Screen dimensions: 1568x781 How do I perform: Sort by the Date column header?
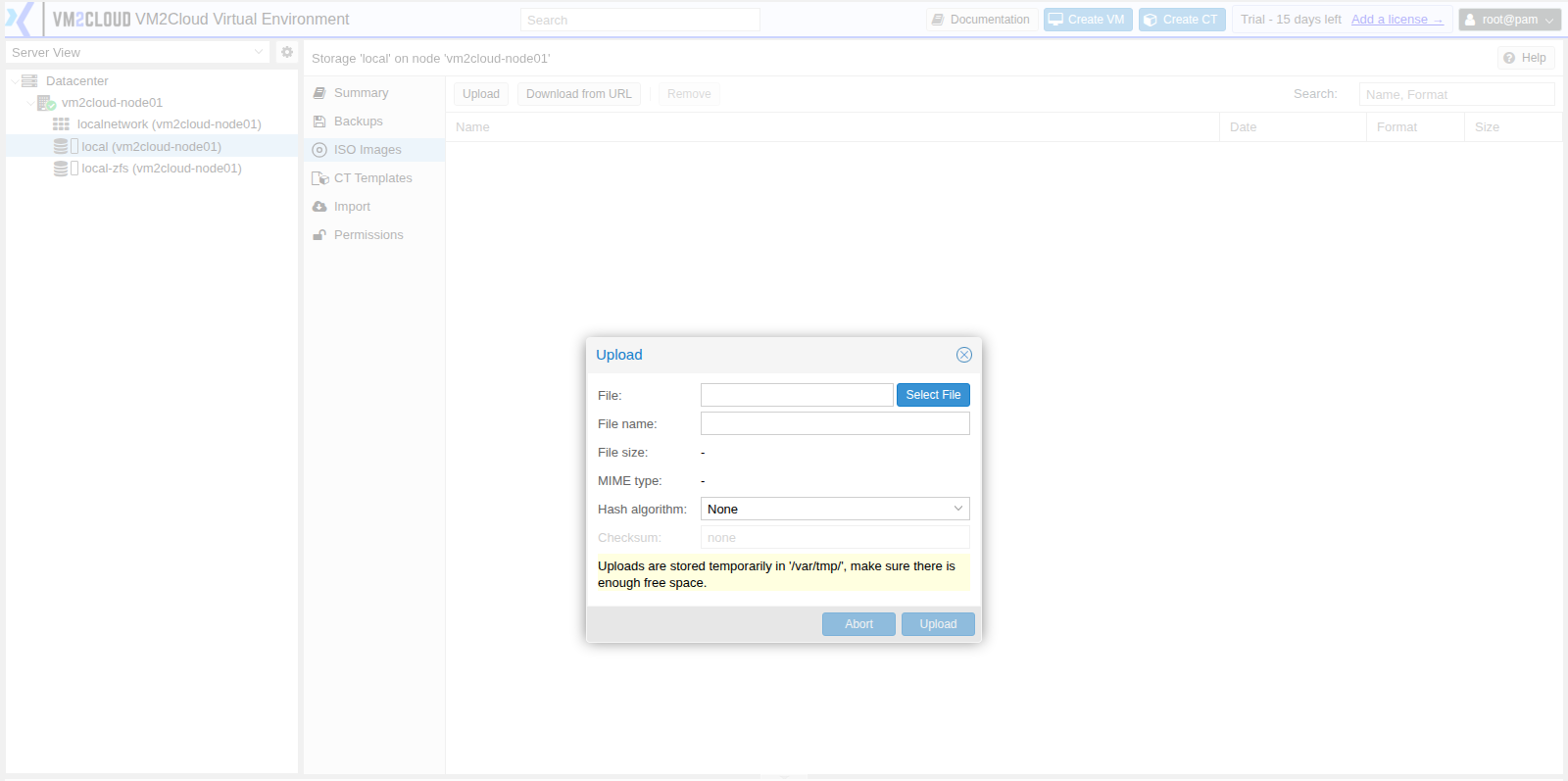pyautogui.click(x=1293, y=127)
